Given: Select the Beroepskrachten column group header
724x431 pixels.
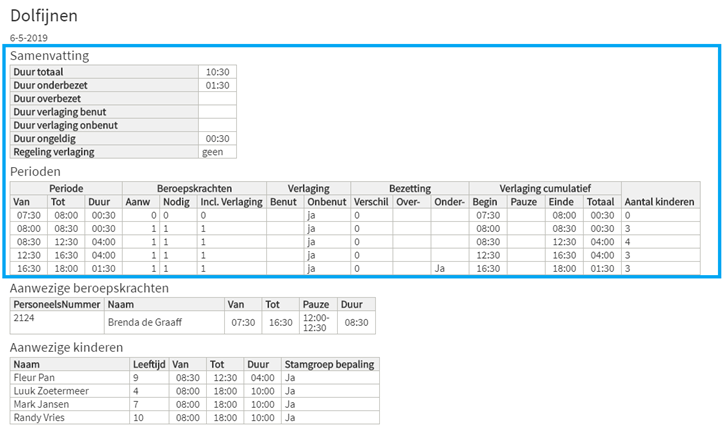Looking at the screenshot, I should click(194, 188).
